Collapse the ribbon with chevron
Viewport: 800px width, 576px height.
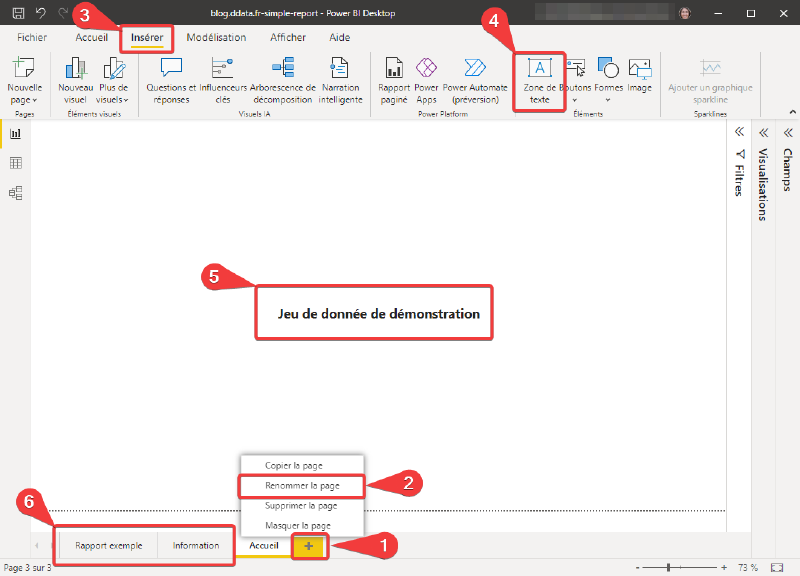792,112
